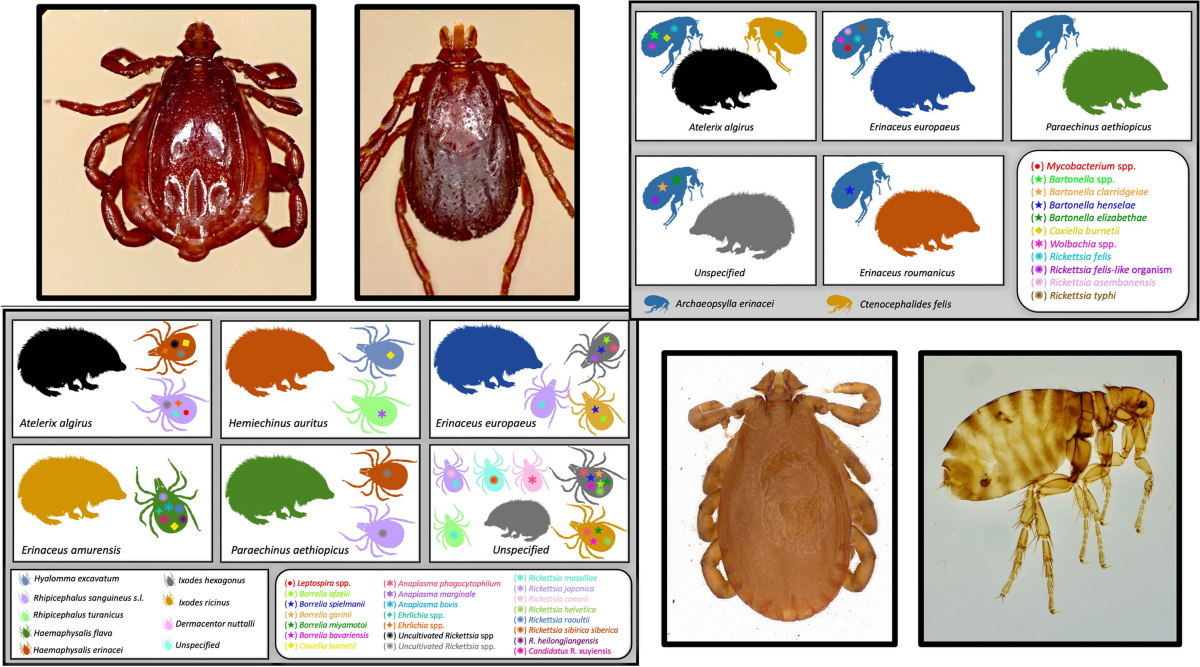
Task: Select the orange Hemiechinus auritus hedgehog silhouette
Action: point(282,363)
